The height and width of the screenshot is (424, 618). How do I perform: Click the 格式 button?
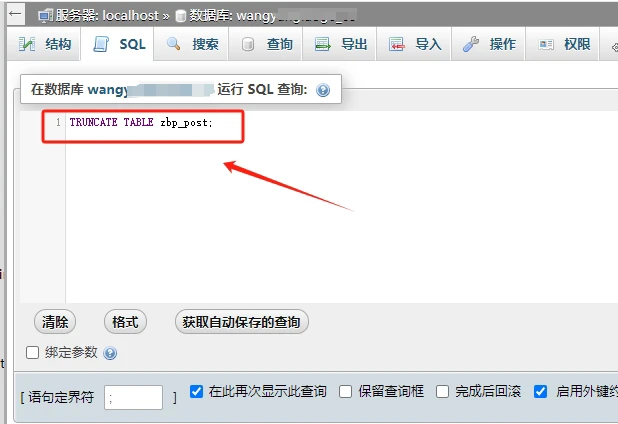[125, 322]
